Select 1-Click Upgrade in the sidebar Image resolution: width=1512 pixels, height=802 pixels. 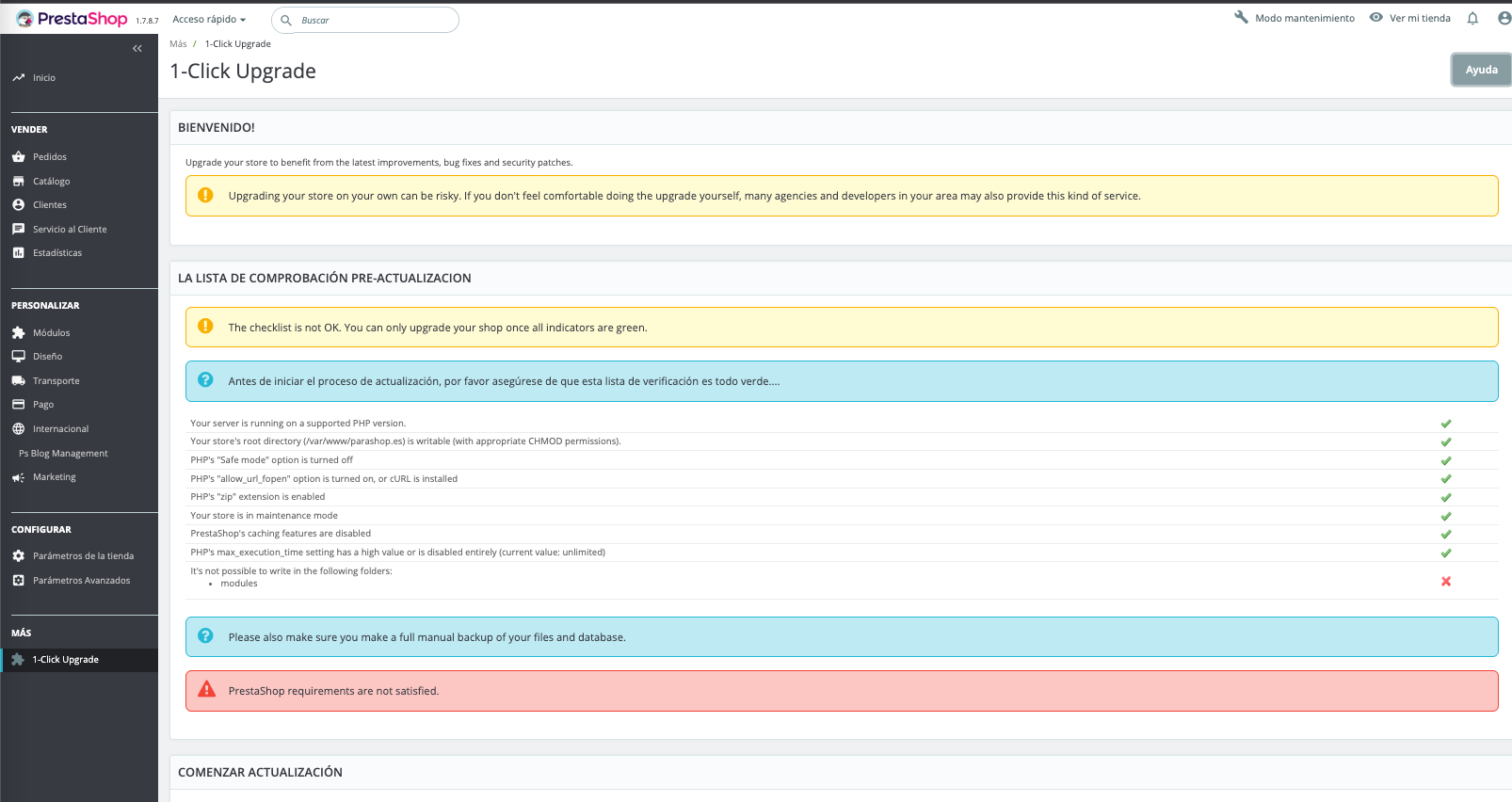(79, 660)
